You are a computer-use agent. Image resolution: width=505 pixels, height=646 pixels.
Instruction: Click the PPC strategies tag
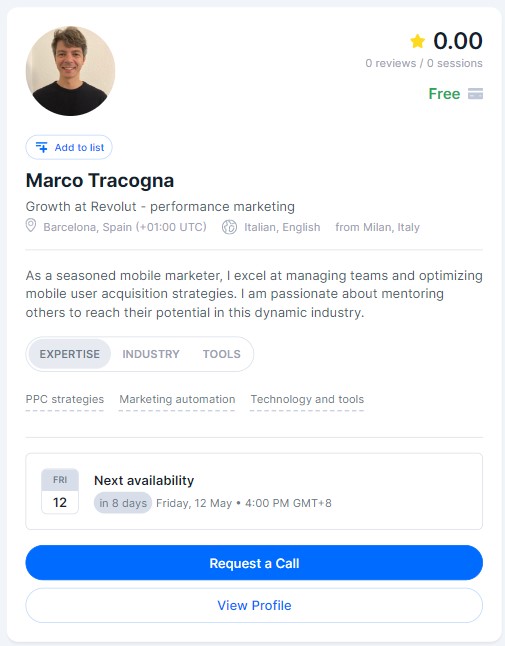65,399
